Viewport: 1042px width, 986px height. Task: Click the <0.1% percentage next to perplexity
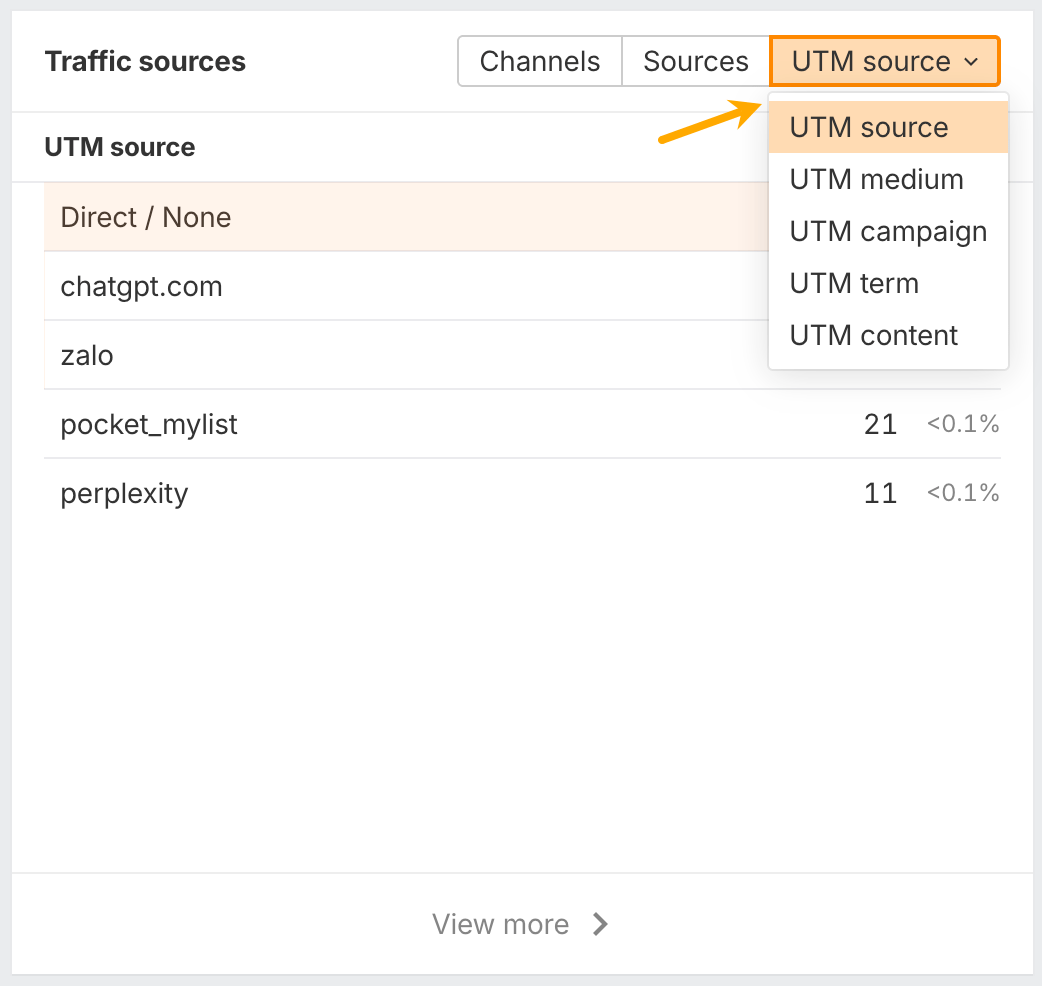click(x=962, y=493)
